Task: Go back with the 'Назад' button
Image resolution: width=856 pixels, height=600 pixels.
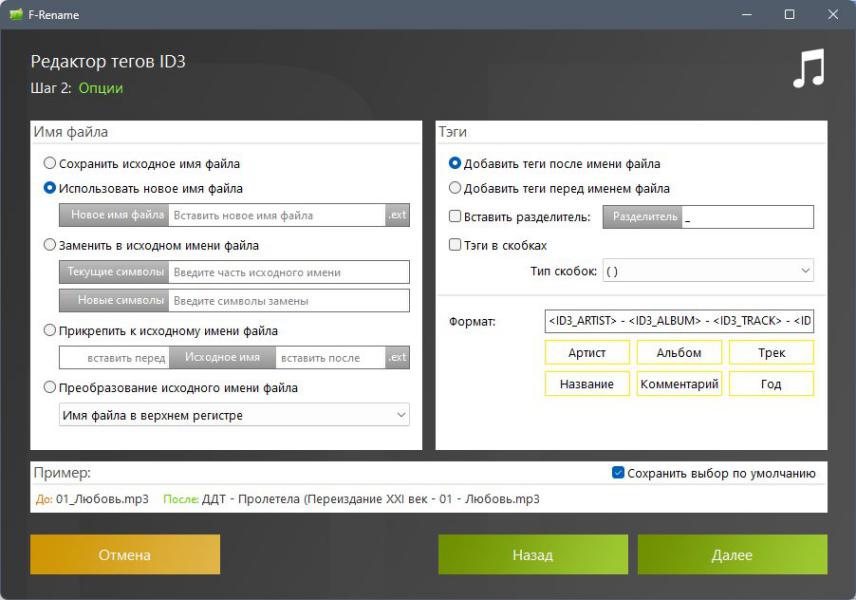Action: pyautogui.click(x=533, y=555)
